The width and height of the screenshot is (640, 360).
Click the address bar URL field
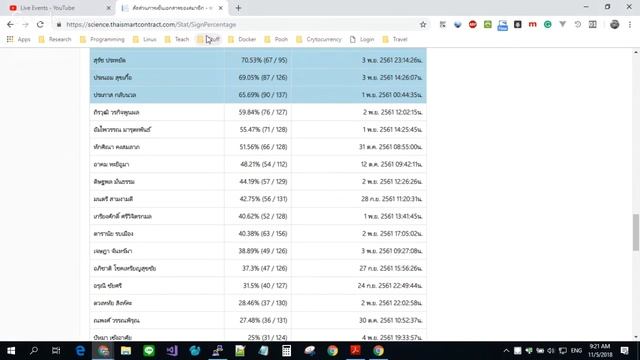click(241, 24)
